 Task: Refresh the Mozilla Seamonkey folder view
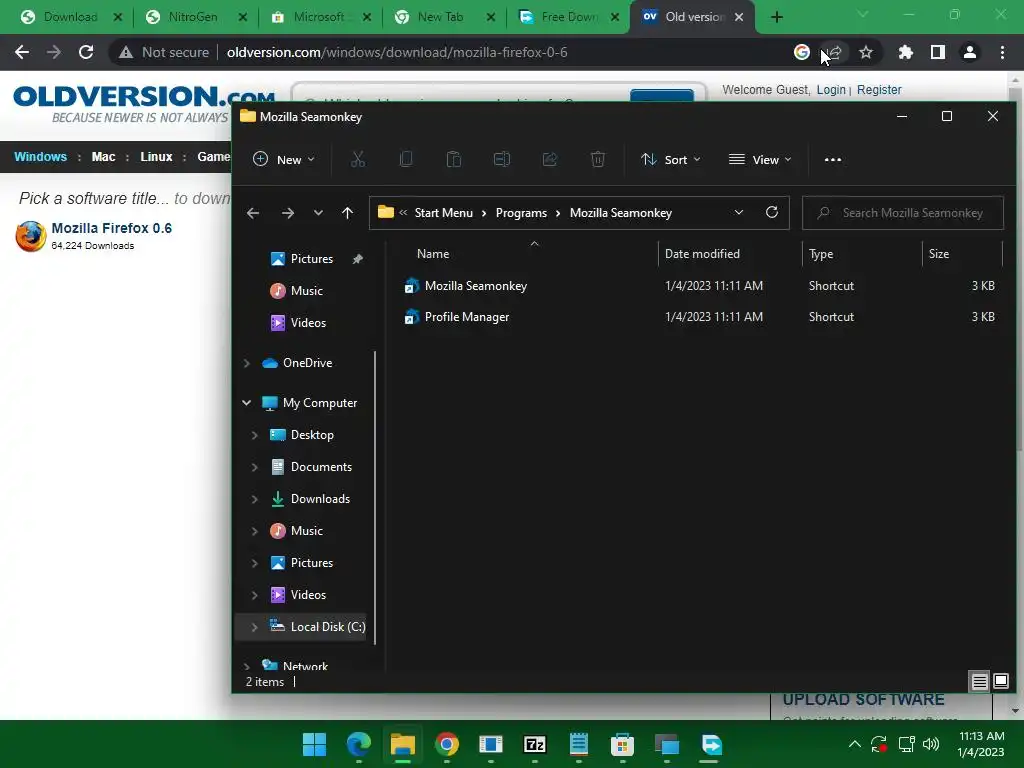click(772, 212)
